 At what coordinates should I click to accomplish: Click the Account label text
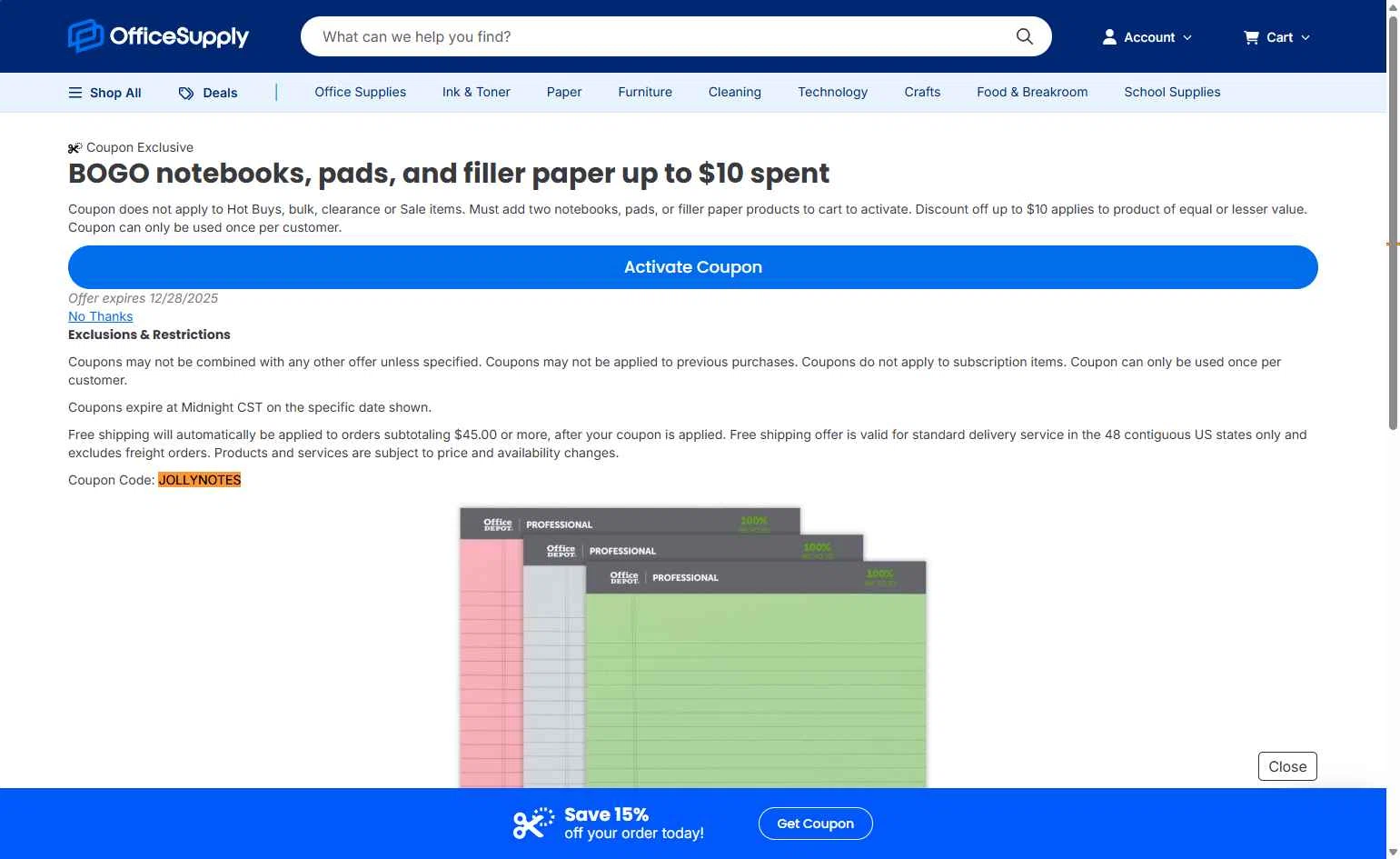pyautogui.click(x=1149, y=37)
